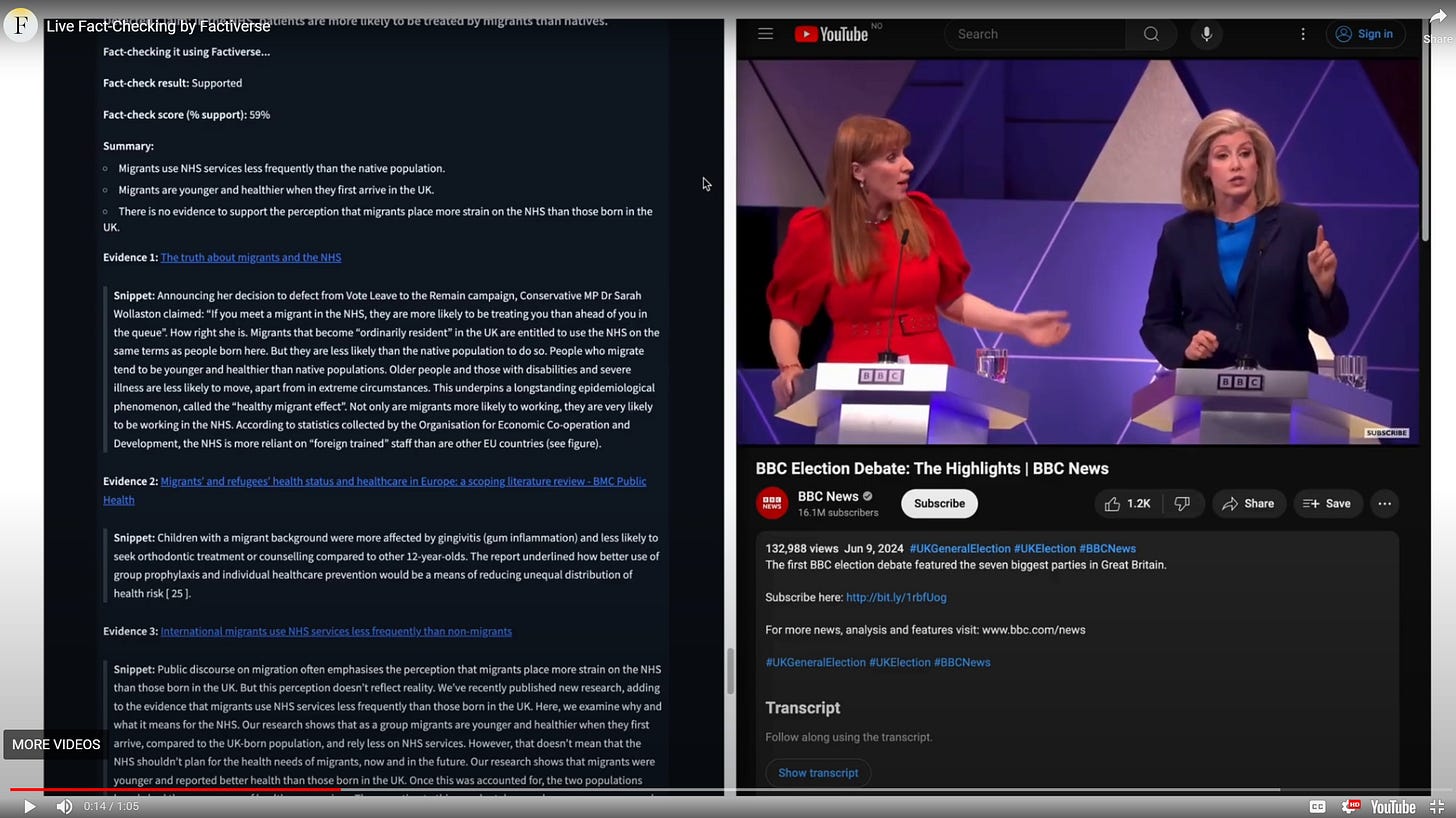
Task: Open the bit.ly subscribe link
Action: pos(896,597)
